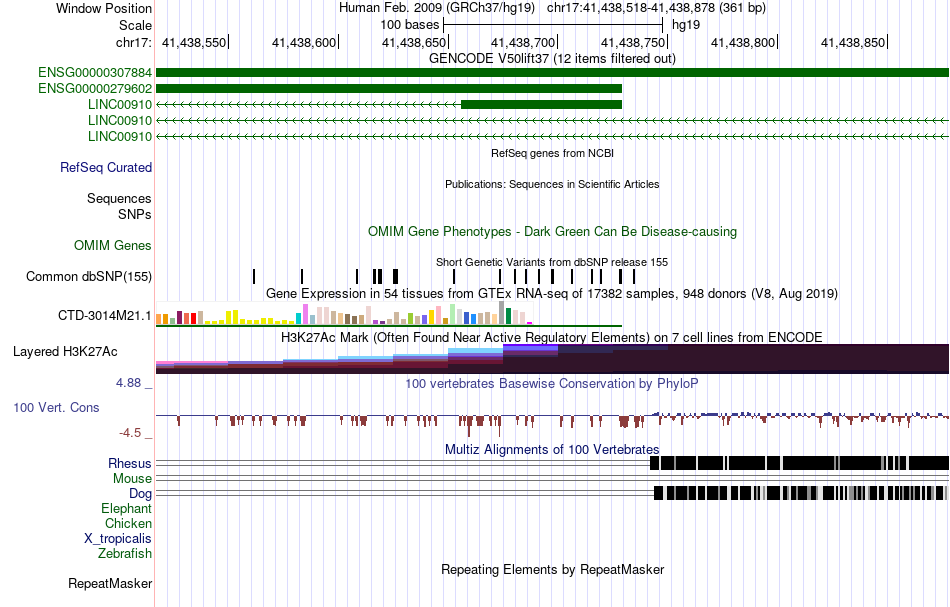Screen dimensions: 950x607
Task: Click the Layered H3K27Ac track label
Action: pyautogui.click(x=65, y=351)
